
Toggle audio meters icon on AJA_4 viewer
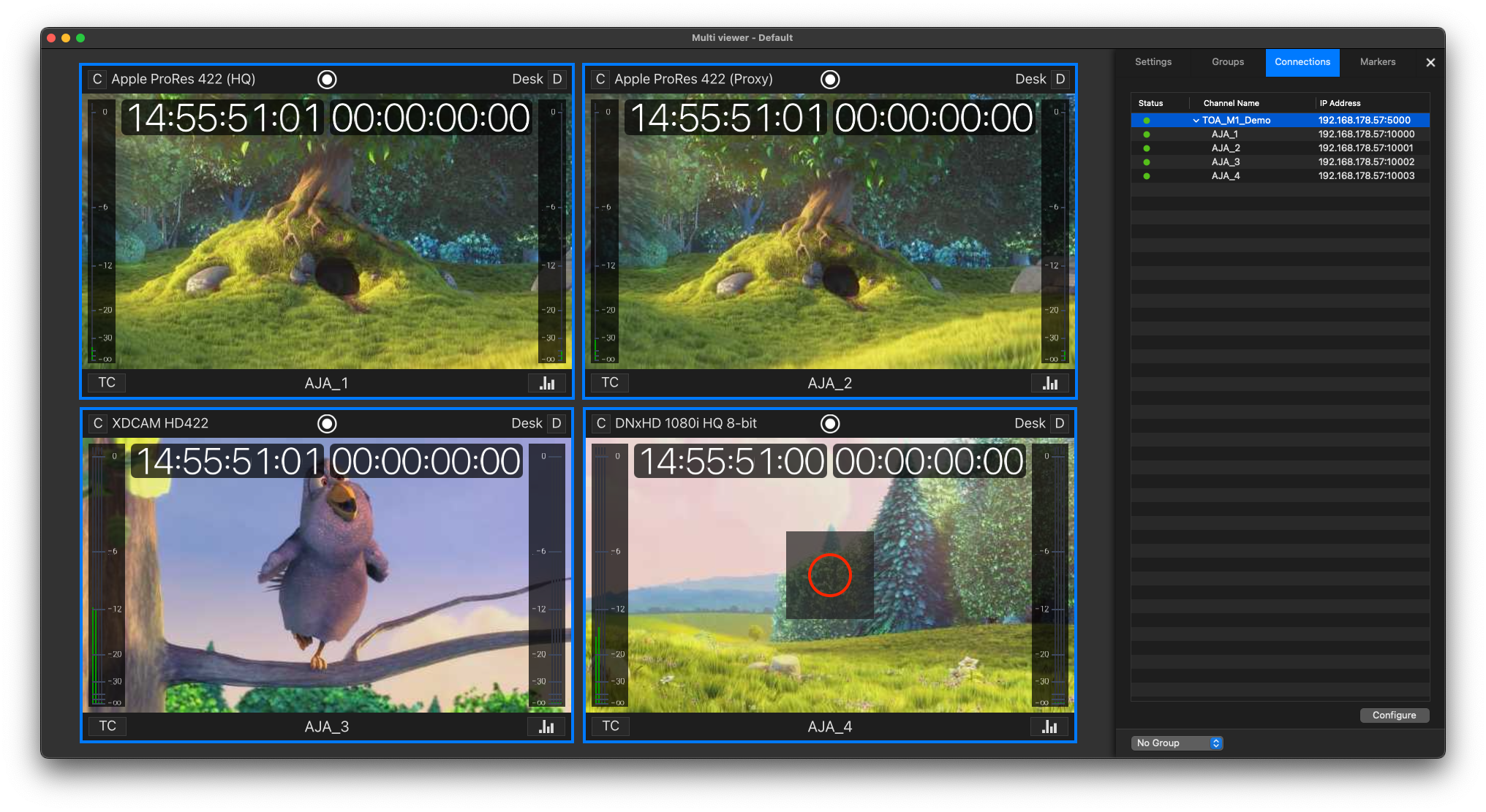[1049, 726]
